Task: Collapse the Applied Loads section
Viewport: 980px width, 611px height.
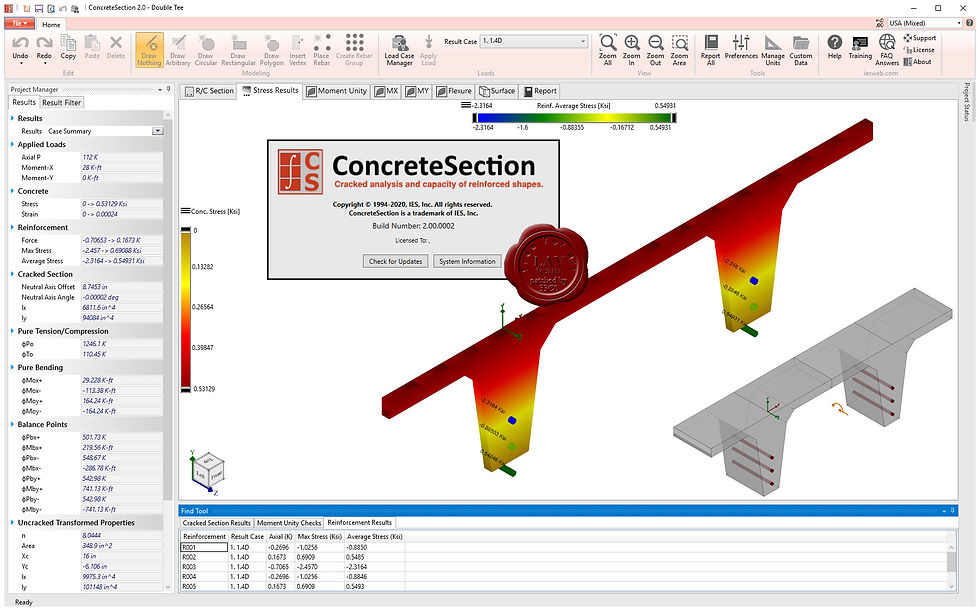Action: 12,144
